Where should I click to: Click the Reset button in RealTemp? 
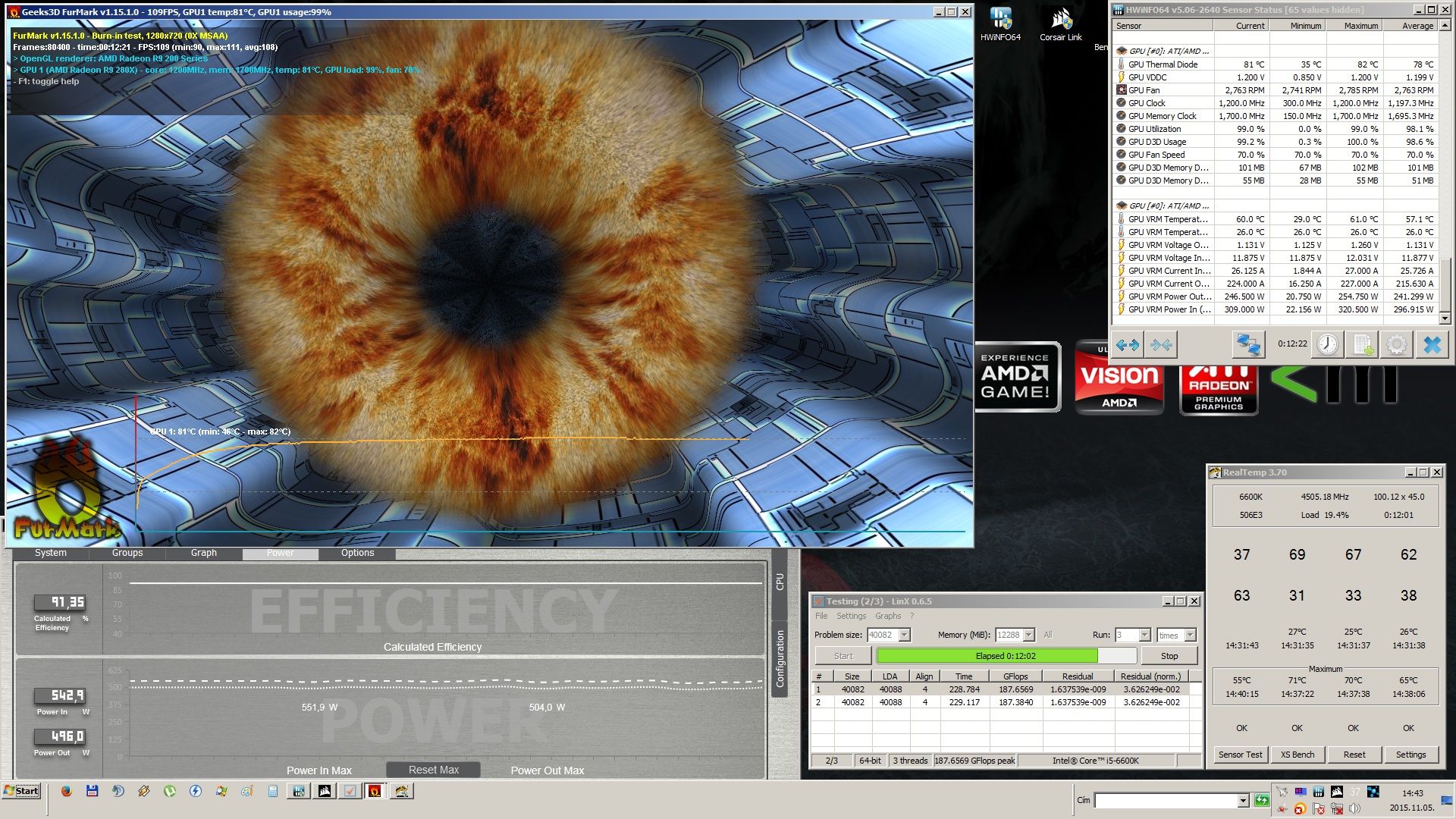(x=1354, y=755)
